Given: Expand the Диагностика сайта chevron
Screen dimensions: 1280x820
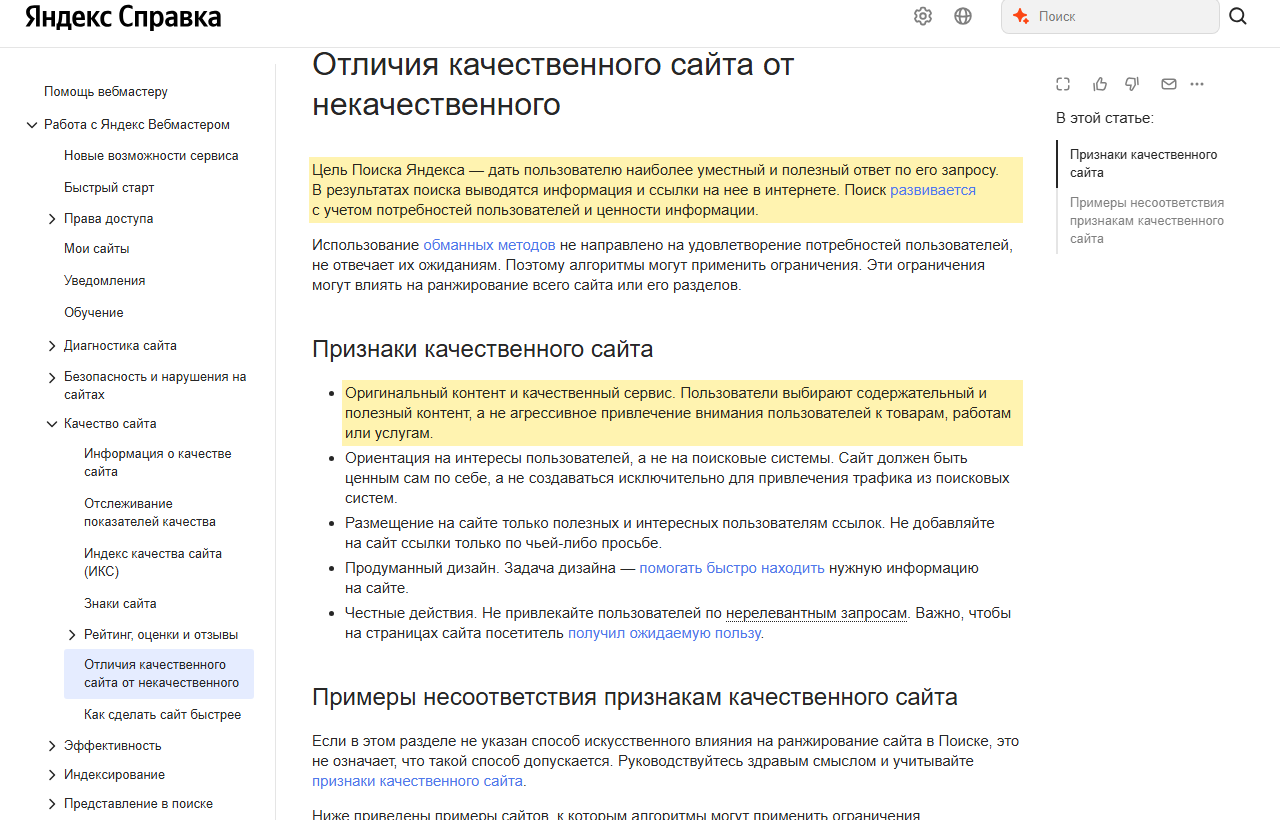Looking at the screenshot, I should tap(52, 346).
